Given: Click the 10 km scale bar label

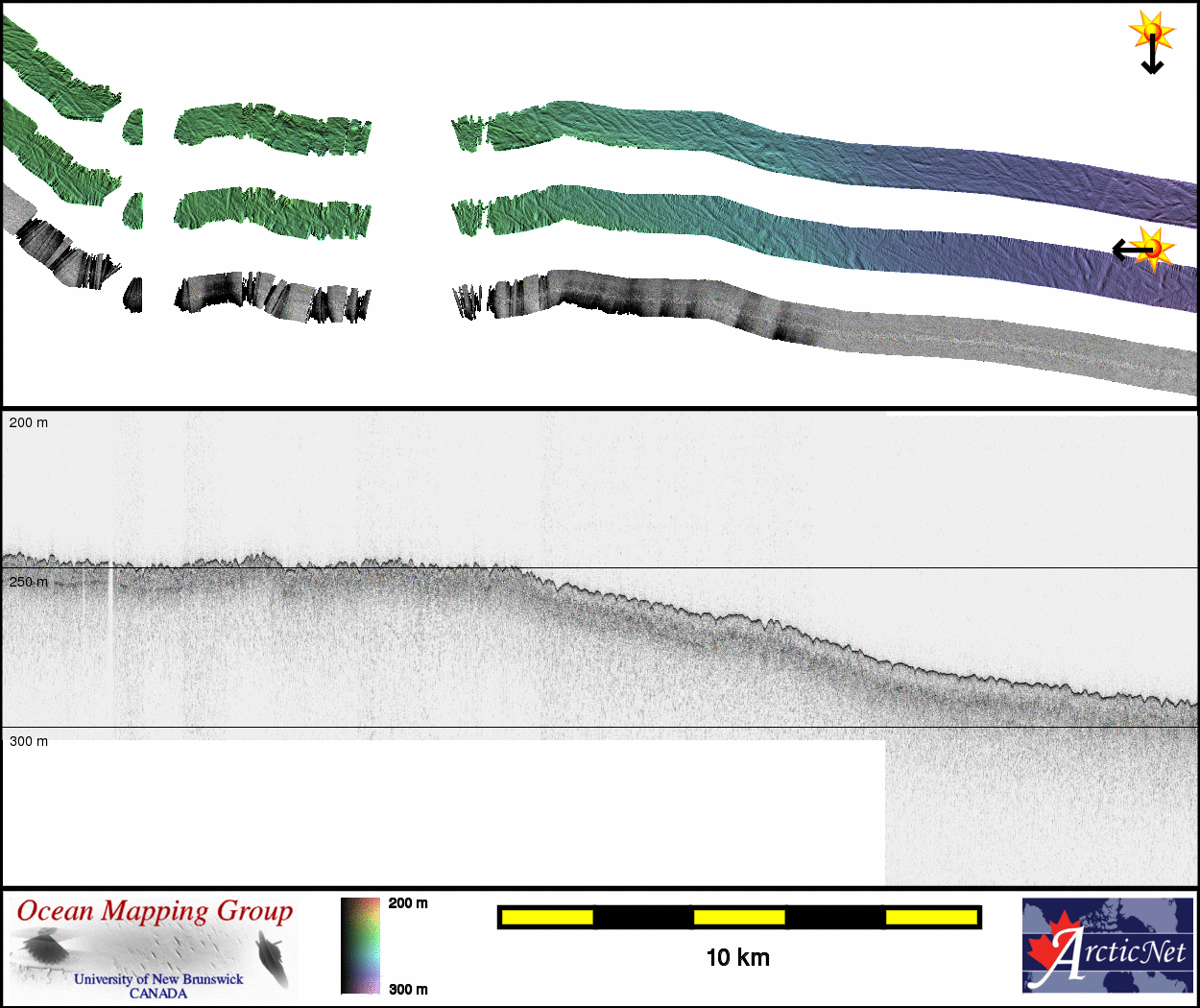Looking at the screenshot, I should [737, 957].
